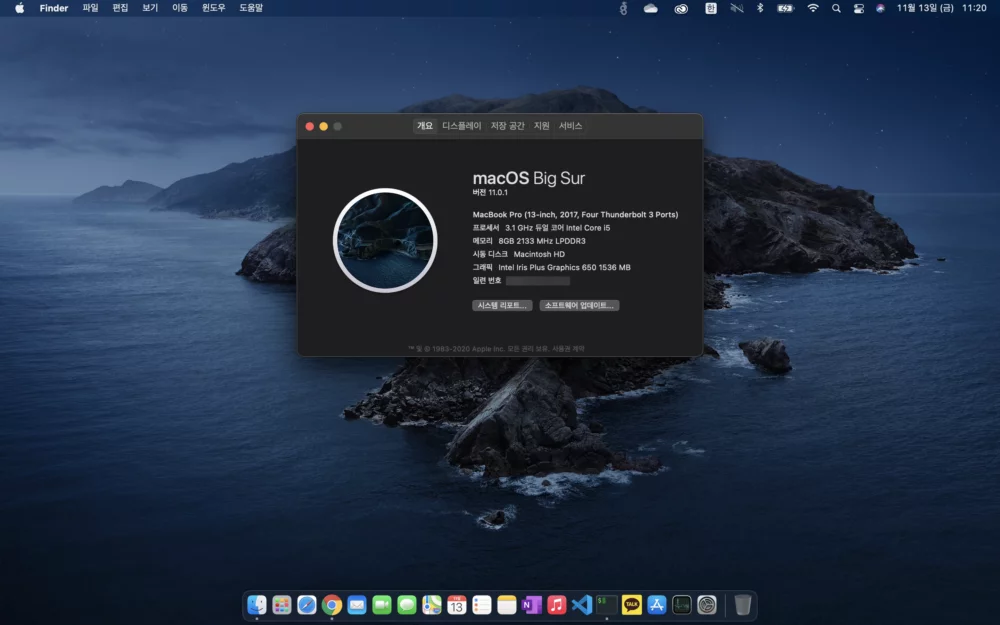This screenshot has height=625, width=1000.
Task: Click the 그래픽 Intel Iris Plus Graphics 650 line
Action: tap(552, 267)
